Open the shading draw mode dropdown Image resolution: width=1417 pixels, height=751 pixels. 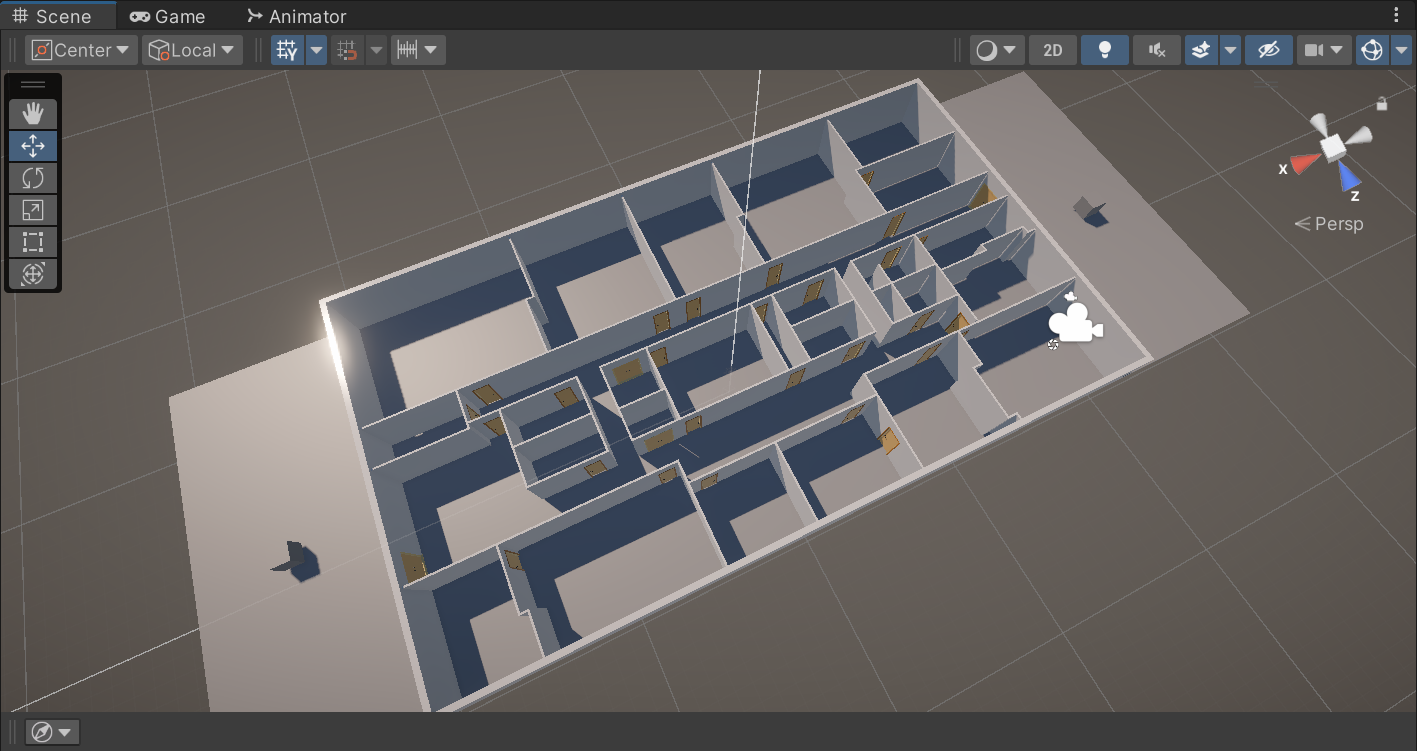tap(997, 50)
